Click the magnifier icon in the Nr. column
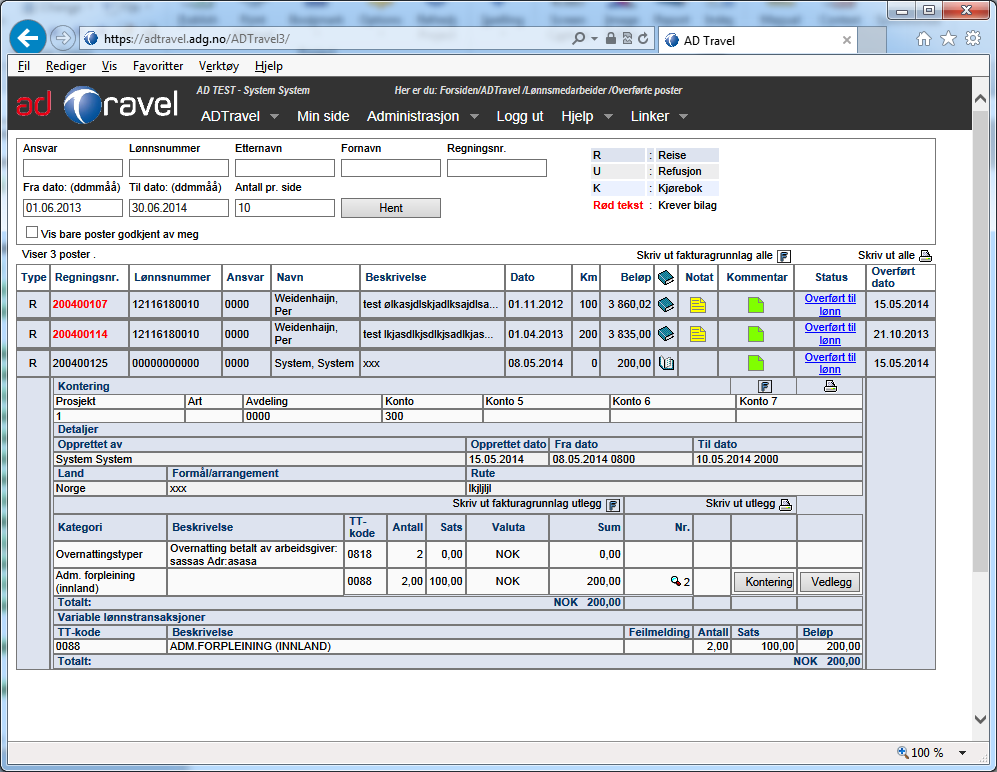 tap(677, 581)
